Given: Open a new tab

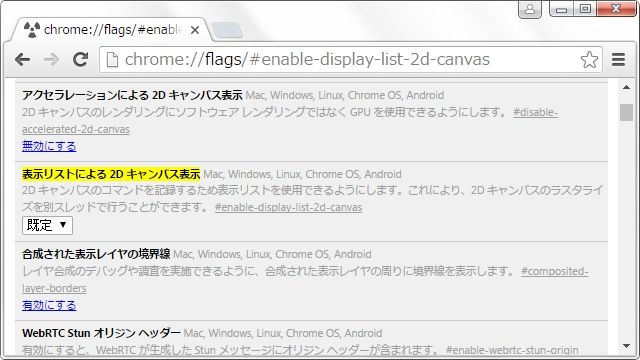Looking at the screenshot, I should tap(227, 31).
